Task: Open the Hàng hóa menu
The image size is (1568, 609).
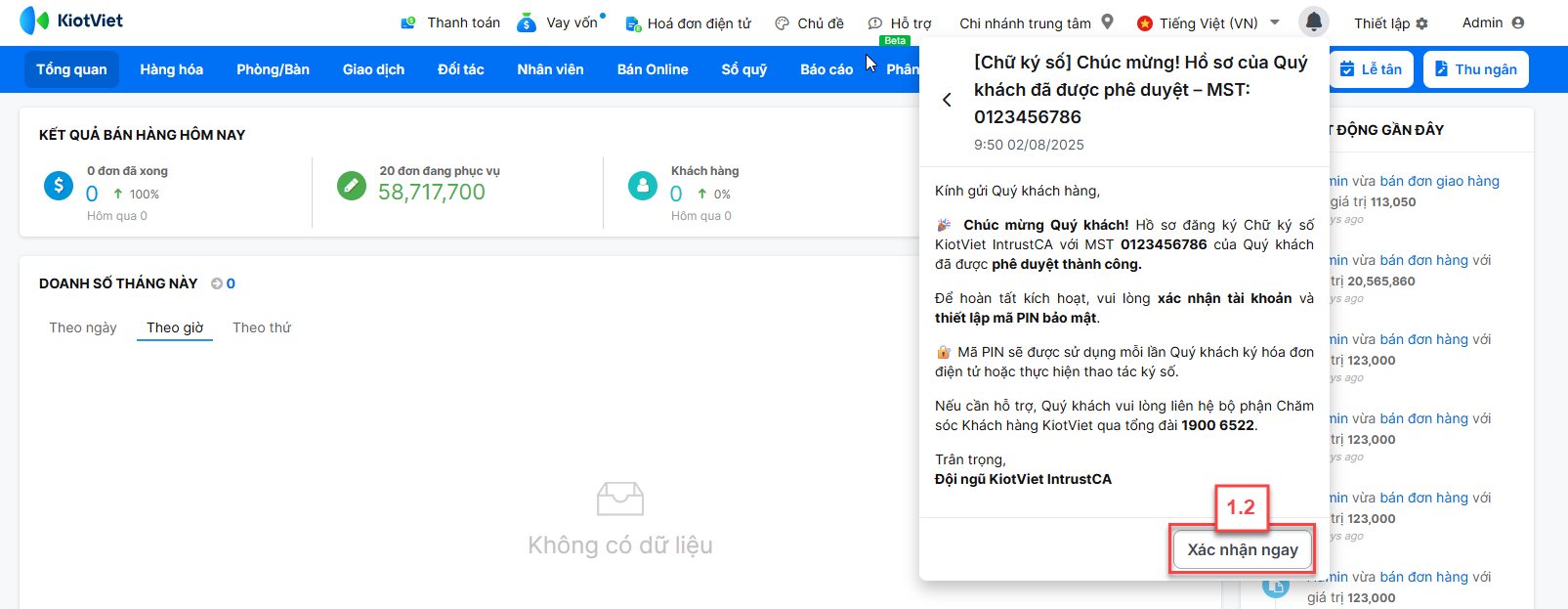Action: pyautogui.click(x=171, y=69)
